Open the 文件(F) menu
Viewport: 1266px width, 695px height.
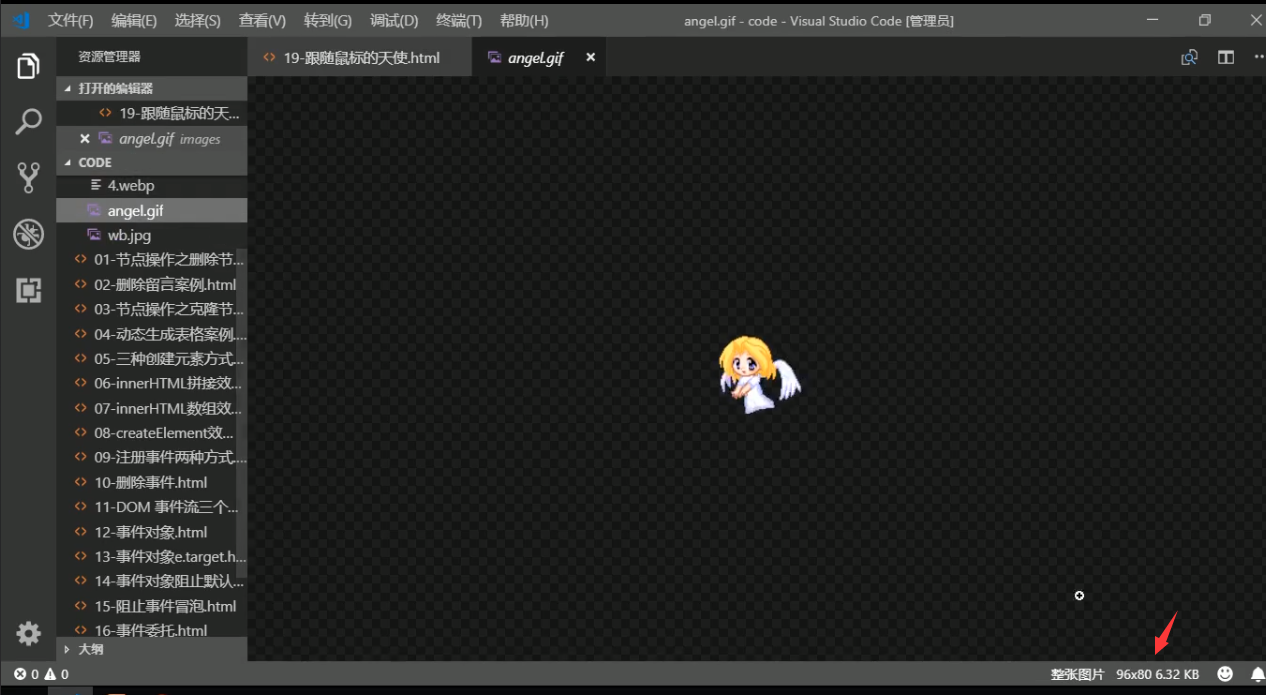[x=70, y=20]
